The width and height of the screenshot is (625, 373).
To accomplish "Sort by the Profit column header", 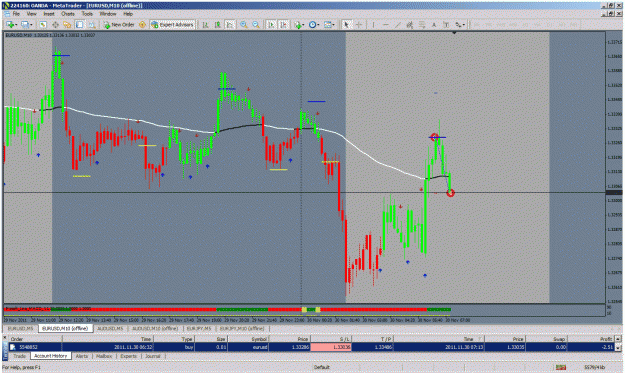I will pyautogui.click(x=591, y=339).
